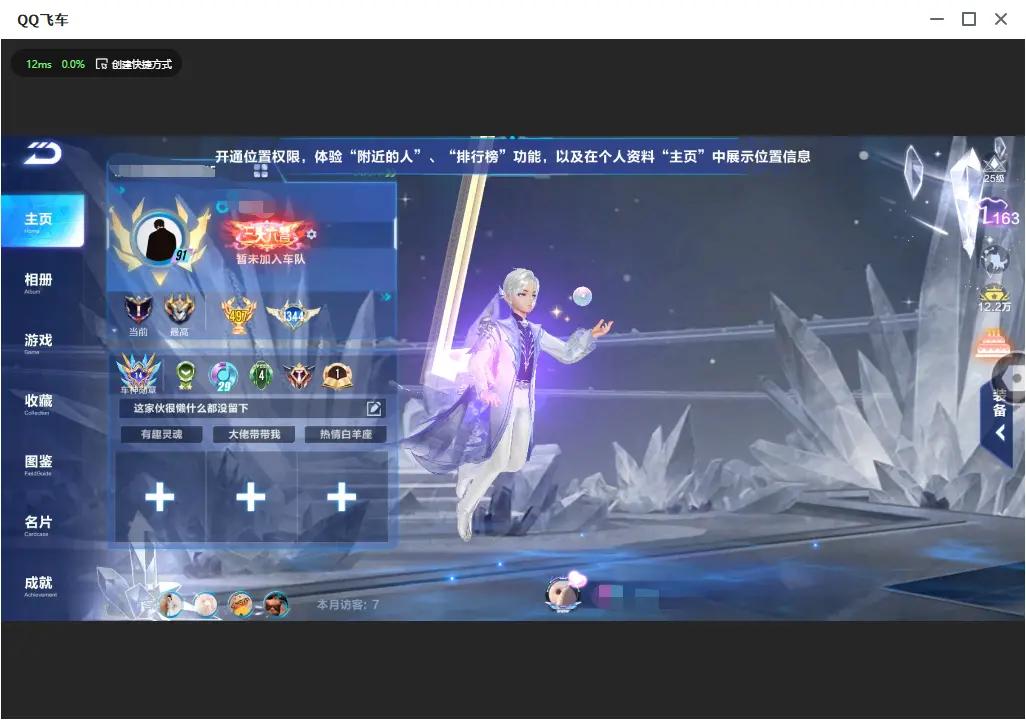The height and width of the screenshot is (720, 1026).
Task: Edit the signature with pencil icon
Action: (x=374, y=408)
